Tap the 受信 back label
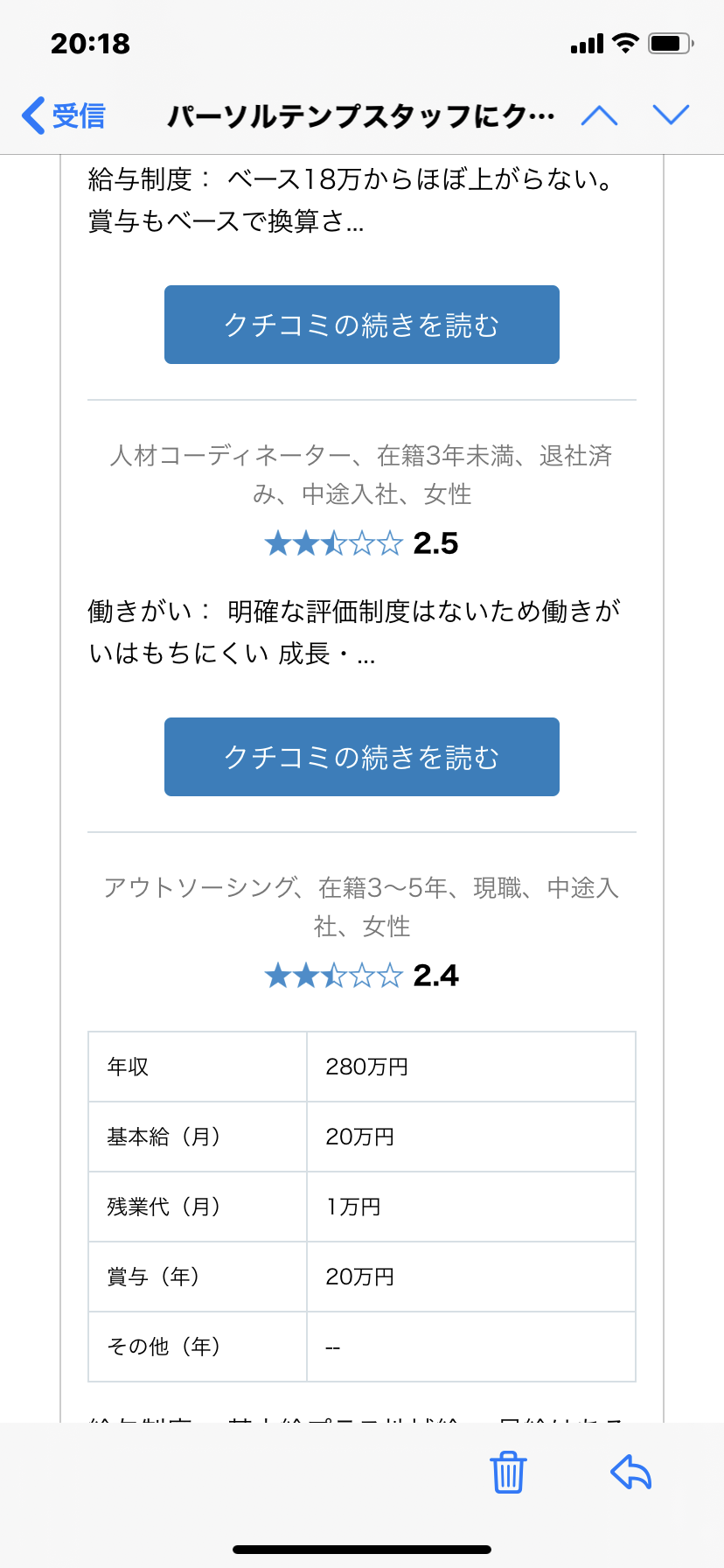This screenshot has height=1568, width=724. (x=79, y=115)
